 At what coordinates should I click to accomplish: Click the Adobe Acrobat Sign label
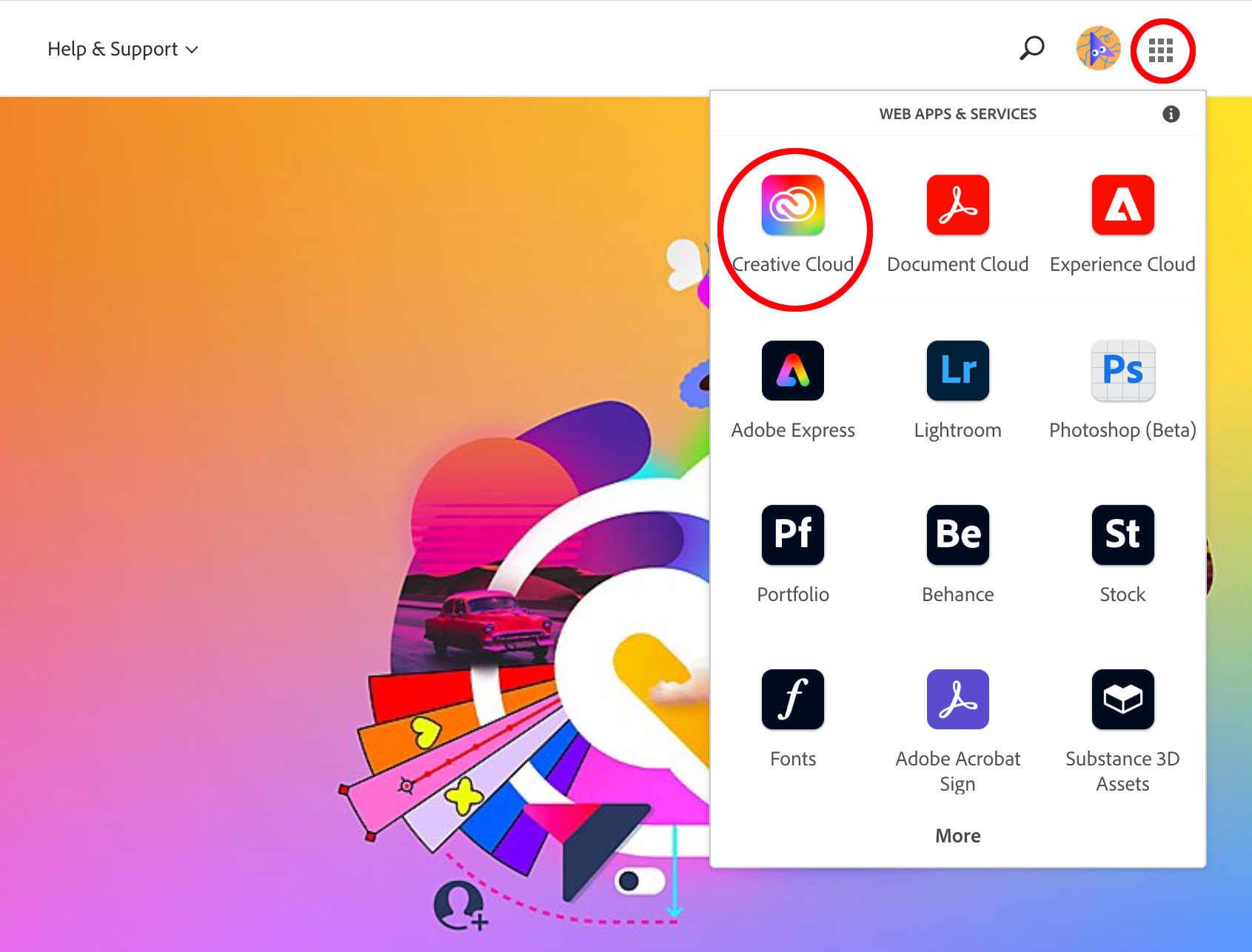[x=957, y=771]
